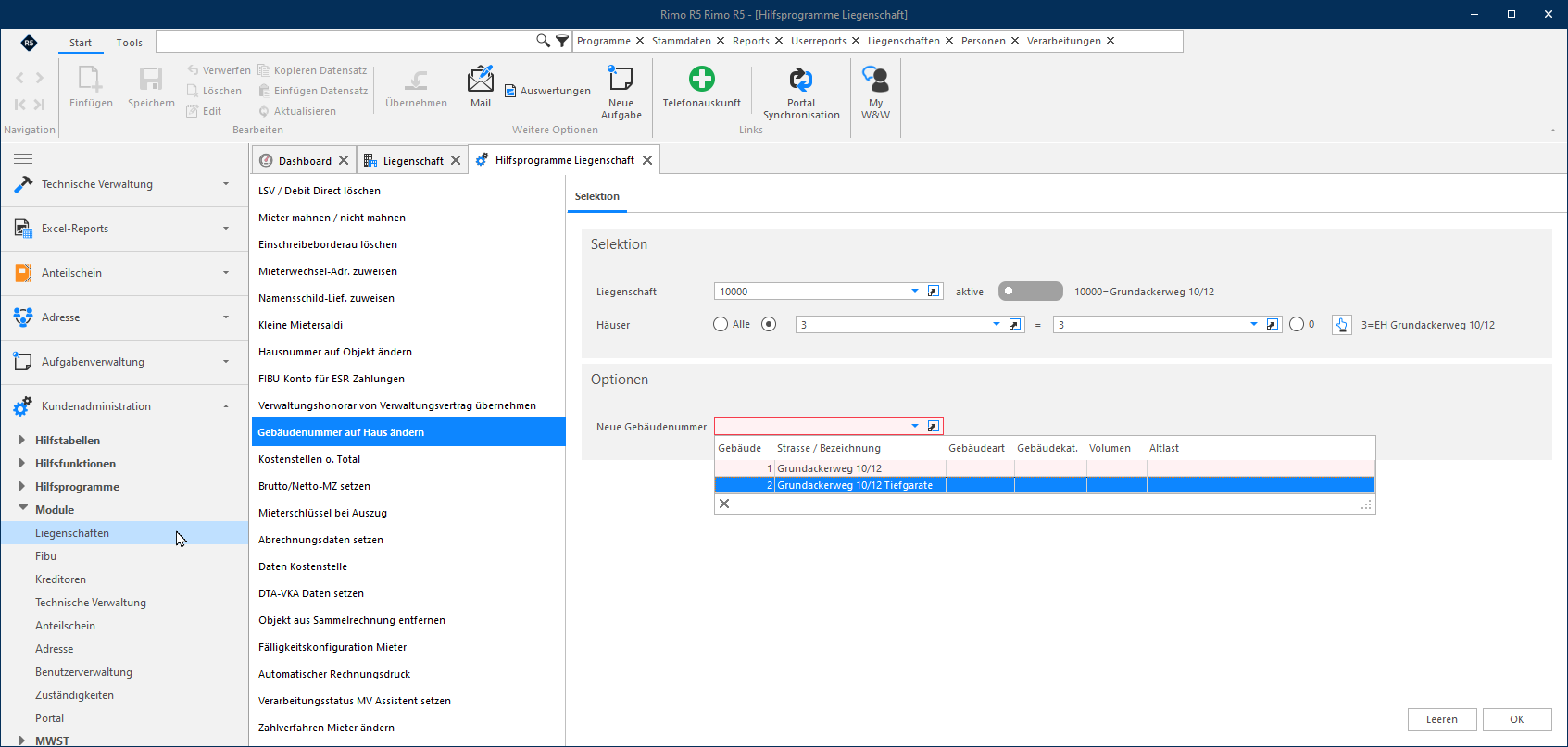Expand the Hilfstabellen tree node

point(22,441)
